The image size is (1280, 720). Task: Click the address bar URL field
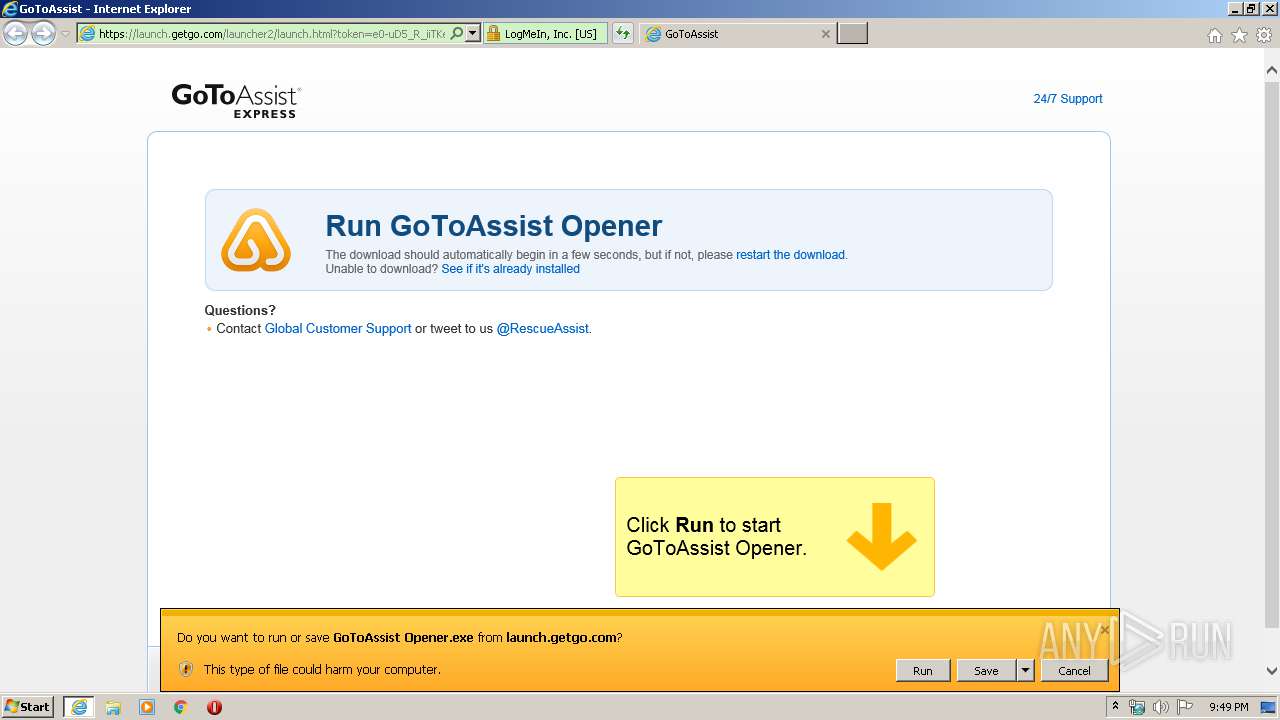270,33
